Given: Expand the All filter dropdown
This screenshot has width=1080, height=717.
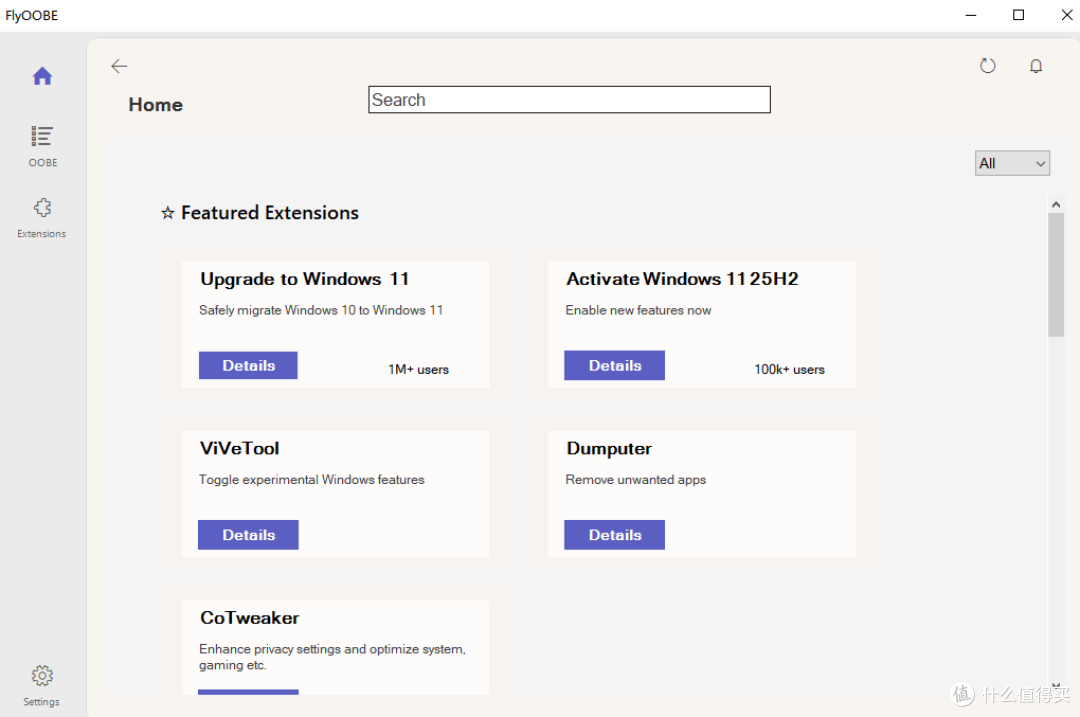Looking at the screenshot, I should pos(1012,163).
